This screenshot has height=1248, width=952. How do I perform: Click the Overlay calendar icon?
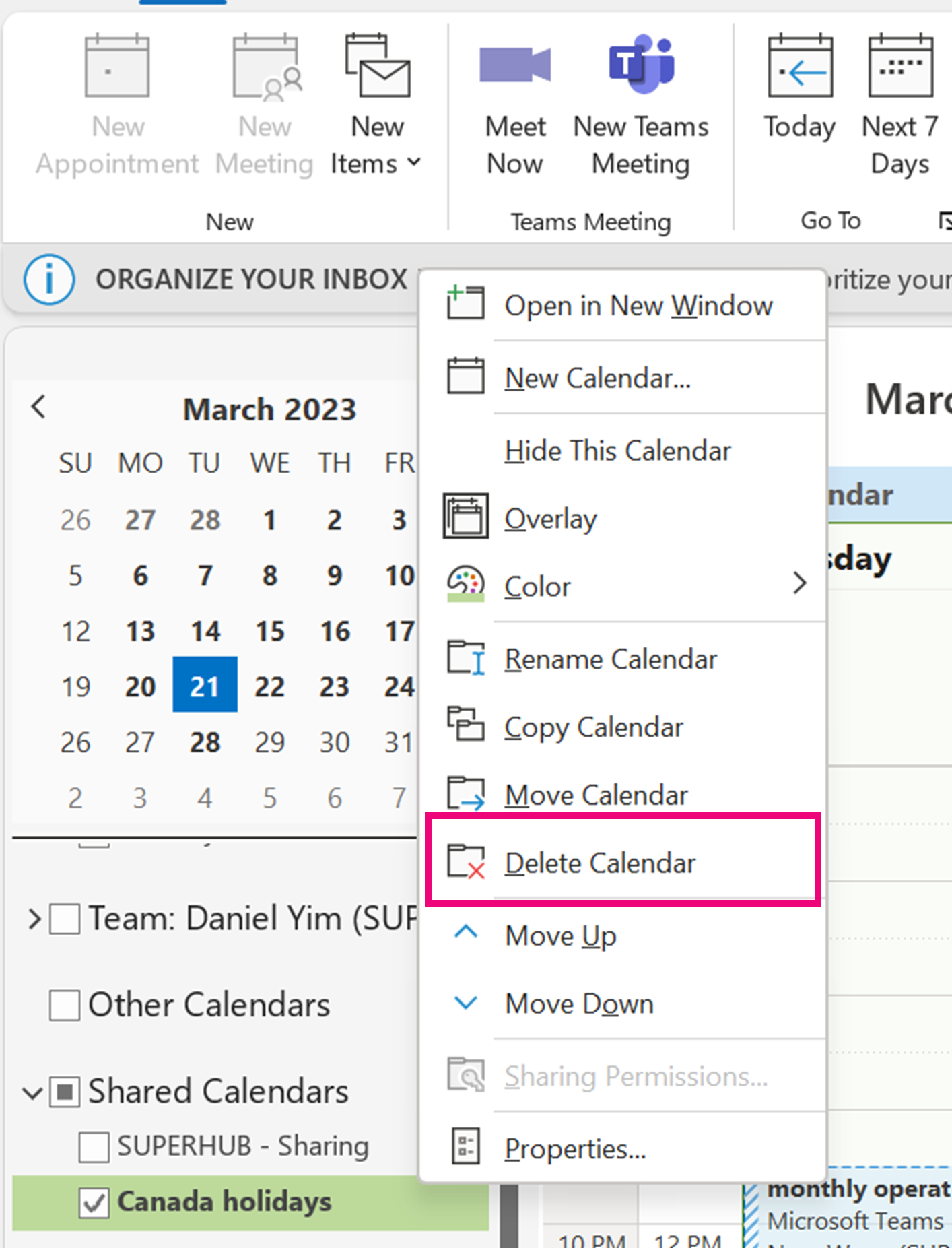(x=465, y=517)
